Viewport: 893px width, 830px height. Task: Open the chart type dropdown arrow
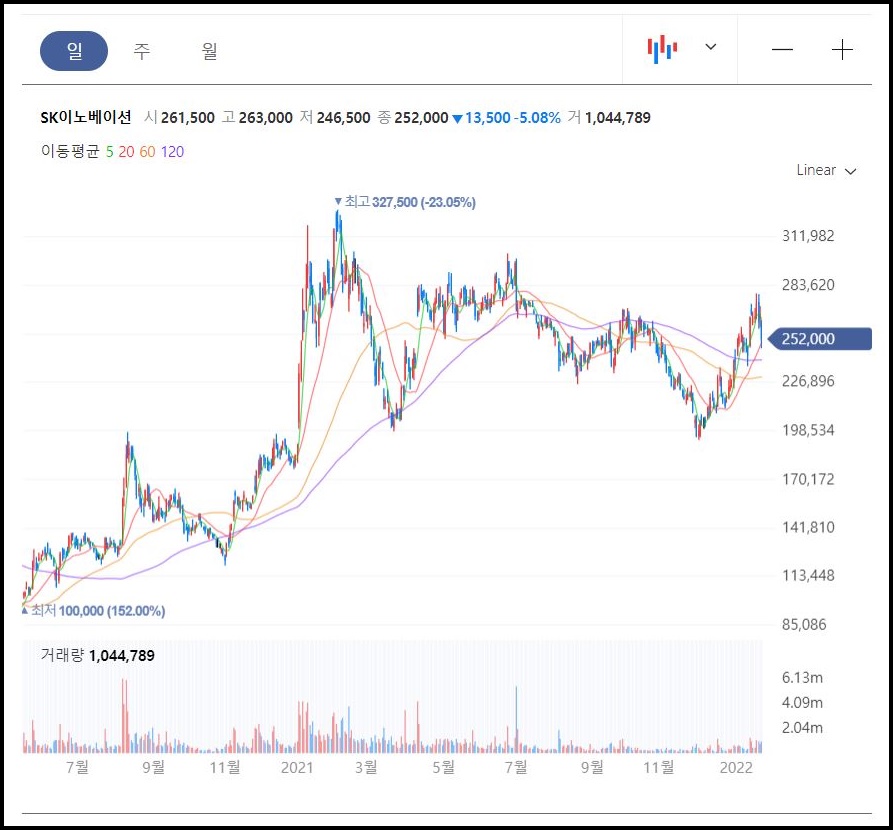point(711,47)
